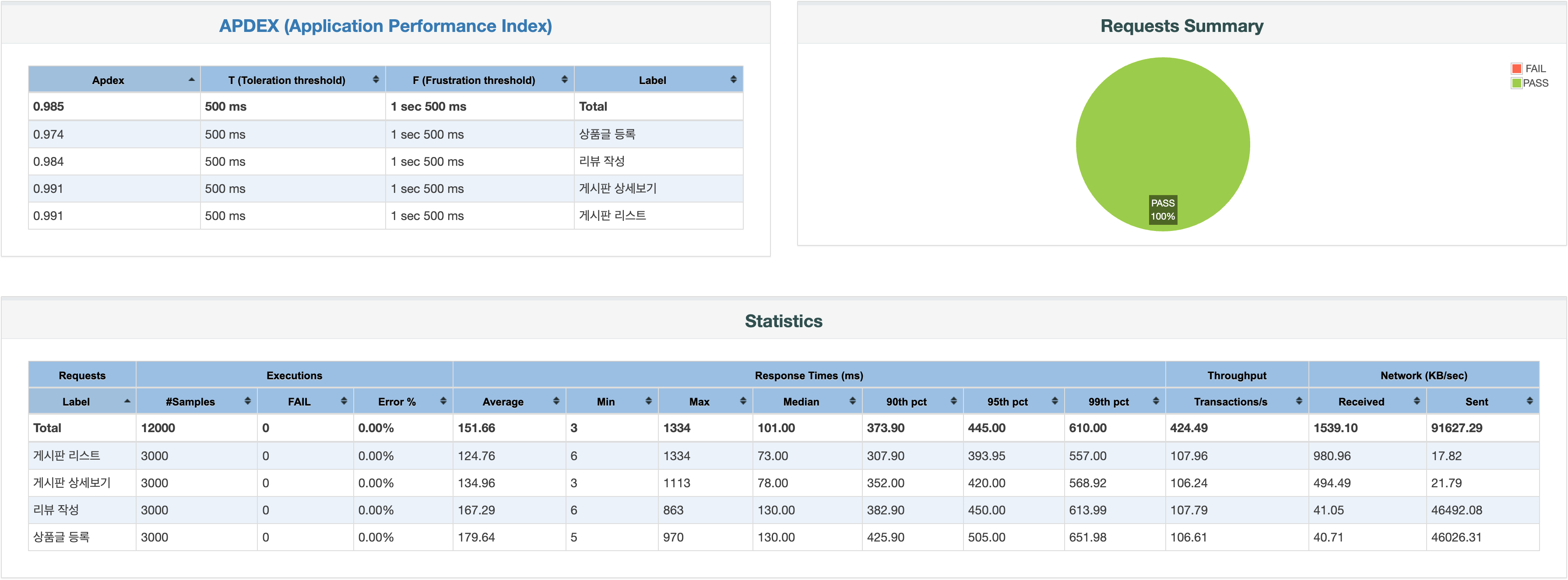Click sort icon for Toleration threshold column
The width and height of the screenshot is (1568, 580).
coord(376,80)
